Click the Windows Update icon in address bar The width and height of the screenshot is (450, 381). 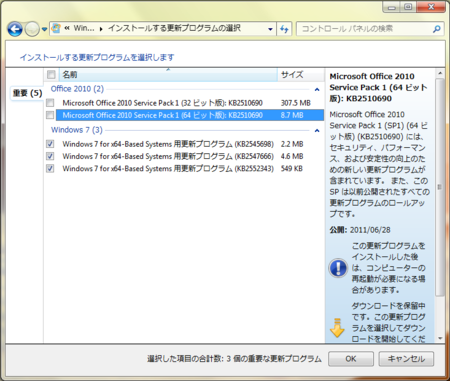point(56,28)
